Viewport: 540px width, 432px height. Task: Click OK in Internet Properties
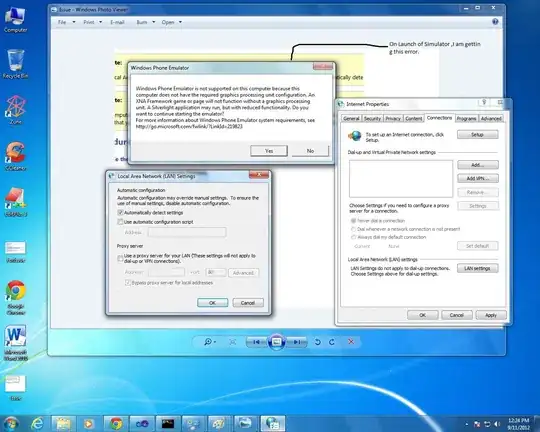point(423,315)
